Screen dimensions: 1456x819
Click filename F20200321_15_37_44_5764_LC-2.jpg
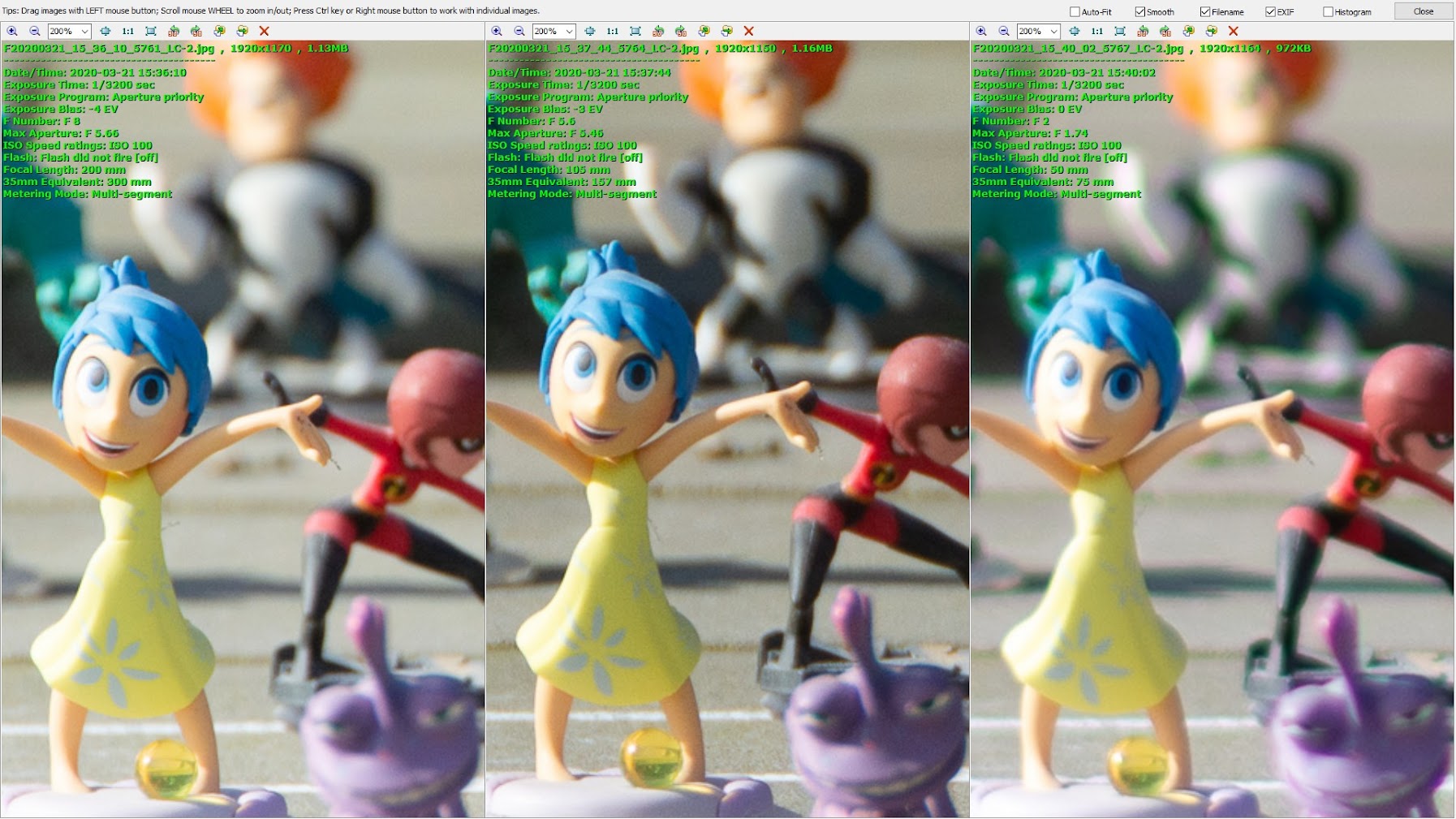[593, 49]
